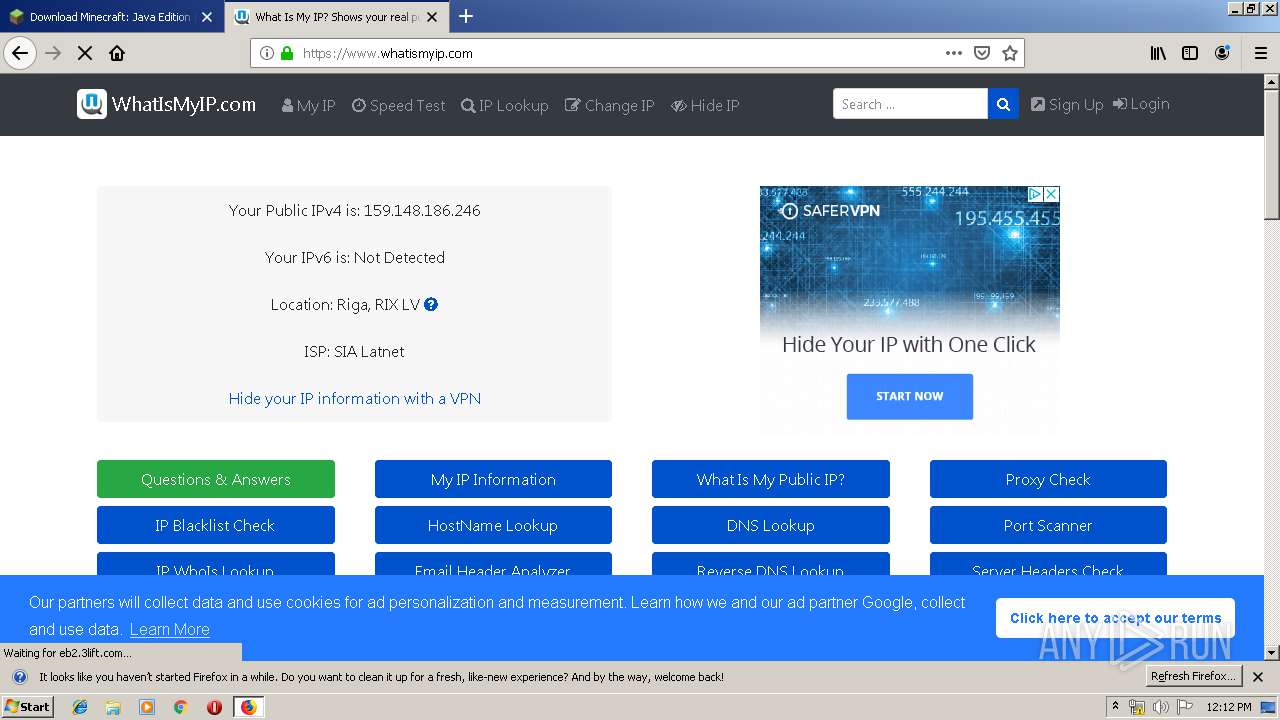Switch to Download Minecraft tab
The height and width of the screenshot is (720, 1280).
coord(109,17)
